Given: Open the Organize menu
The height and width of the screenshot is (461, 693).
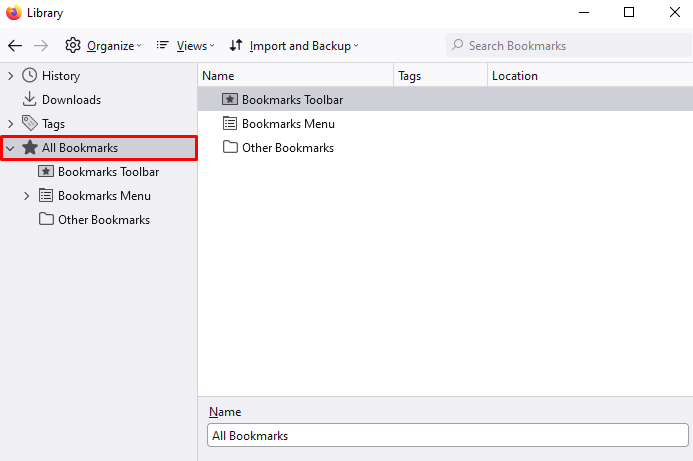Looking at the screenshot, I should point(103,46).
